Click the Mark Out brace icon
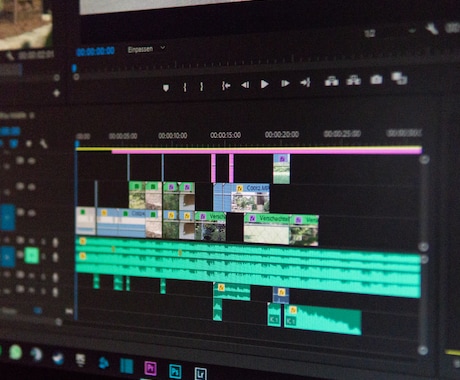 pos(201,87)
